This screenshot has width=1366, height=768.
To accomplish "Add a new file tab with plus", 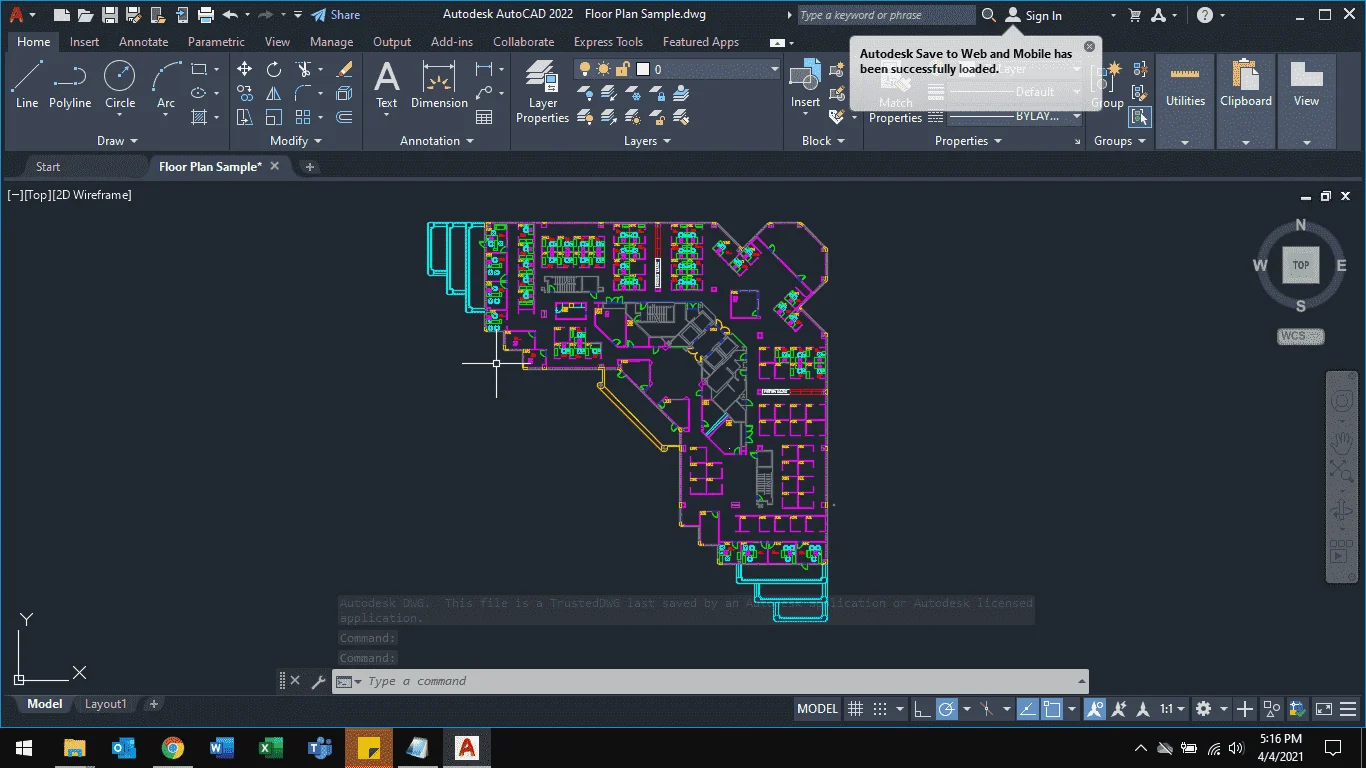I will 310,167.
